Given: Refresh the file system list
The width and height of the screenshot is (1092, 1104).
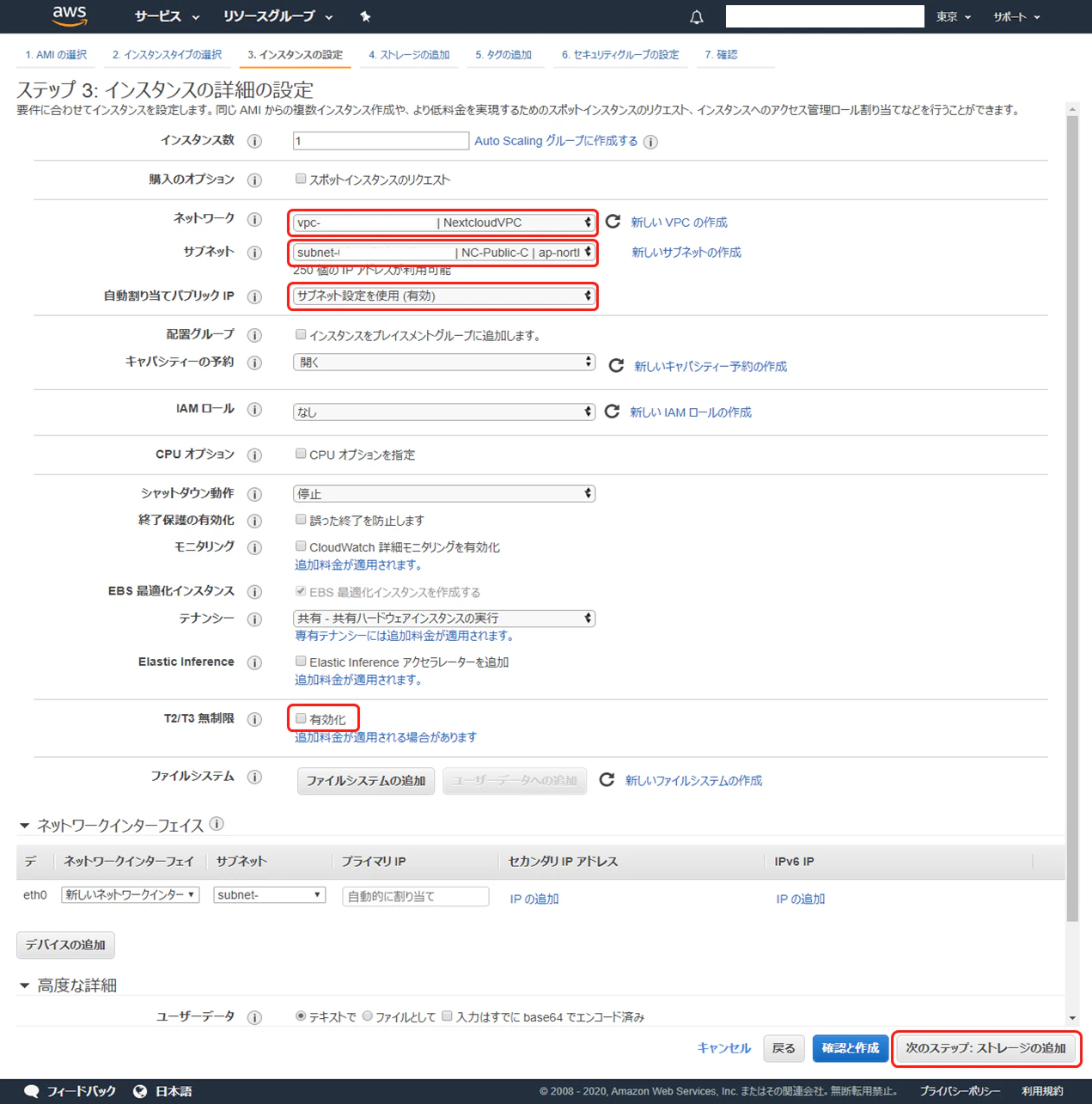Looking at the screenshot, I should tap(607, 779).
